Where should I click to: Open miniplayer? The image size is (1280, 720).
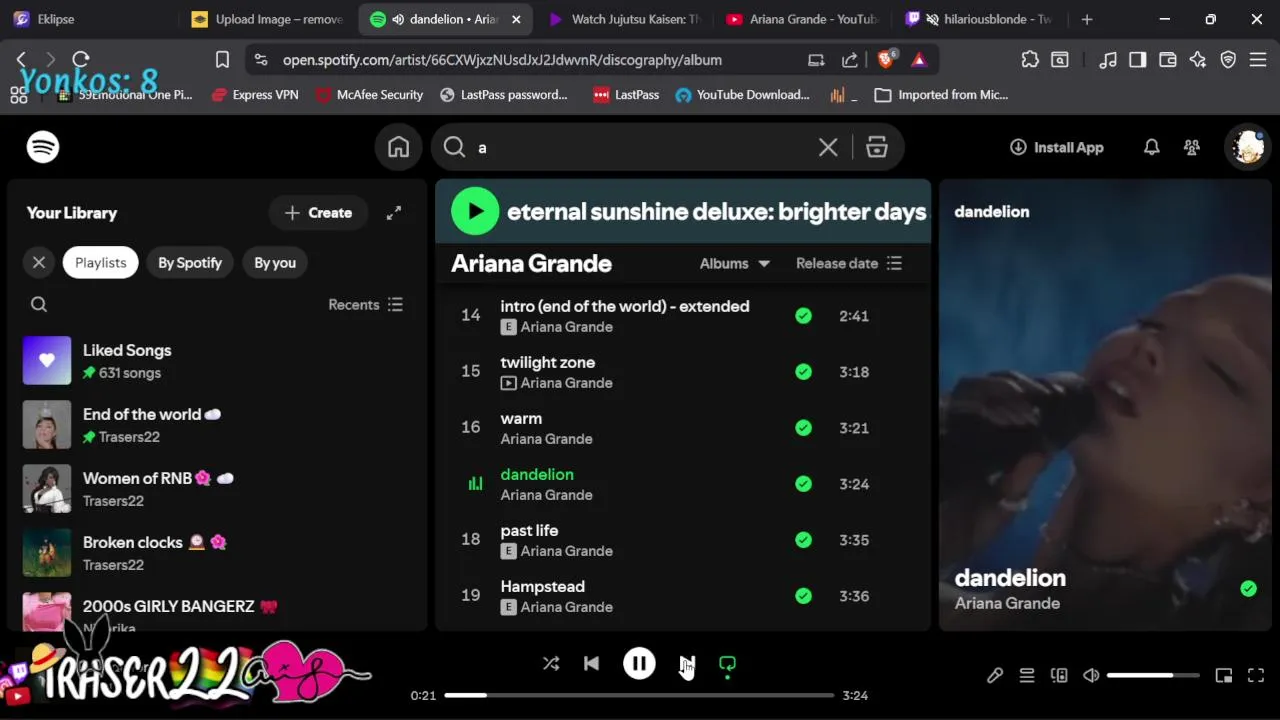click(x=1224, y=675)
